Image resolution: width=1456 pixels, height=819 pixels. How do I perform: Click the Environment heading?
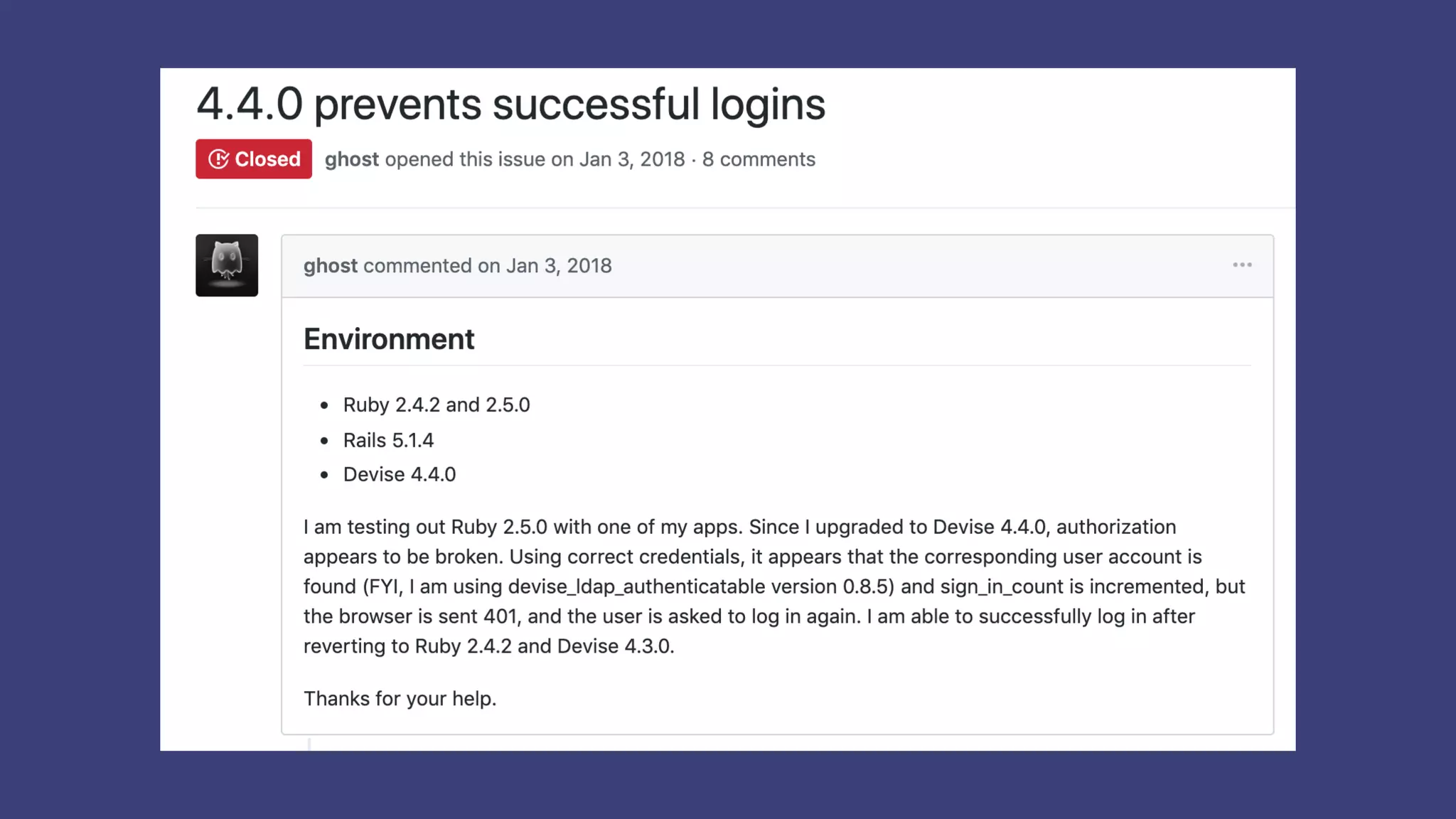coord(389,339)
